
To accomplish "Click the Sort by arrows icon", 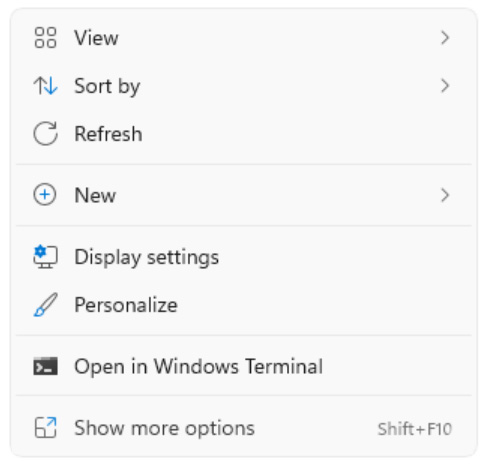I will tap(45, 86).
